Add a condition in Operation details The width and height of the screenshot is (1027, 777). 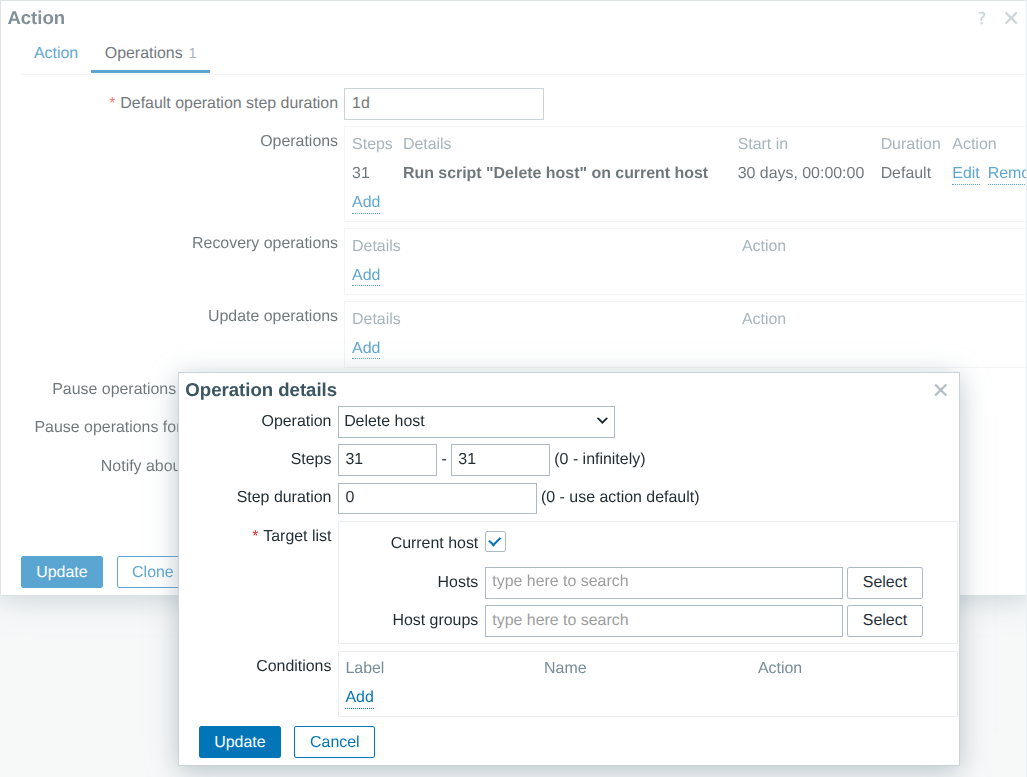tap(359, 696)
